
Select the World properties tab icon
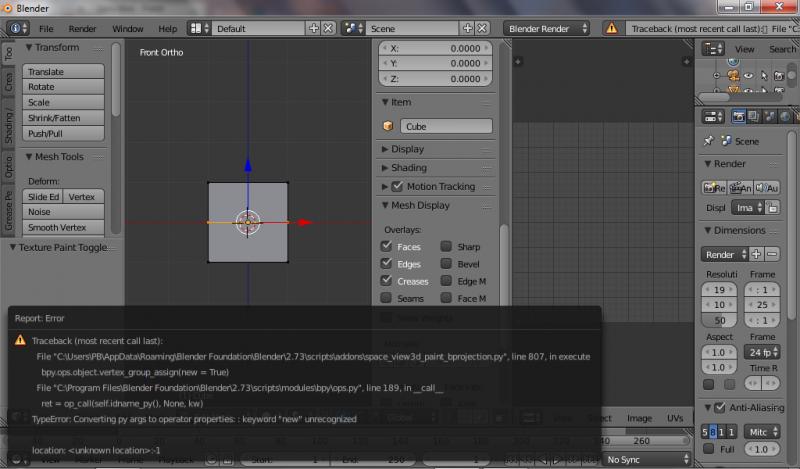(x=785, y=117)
